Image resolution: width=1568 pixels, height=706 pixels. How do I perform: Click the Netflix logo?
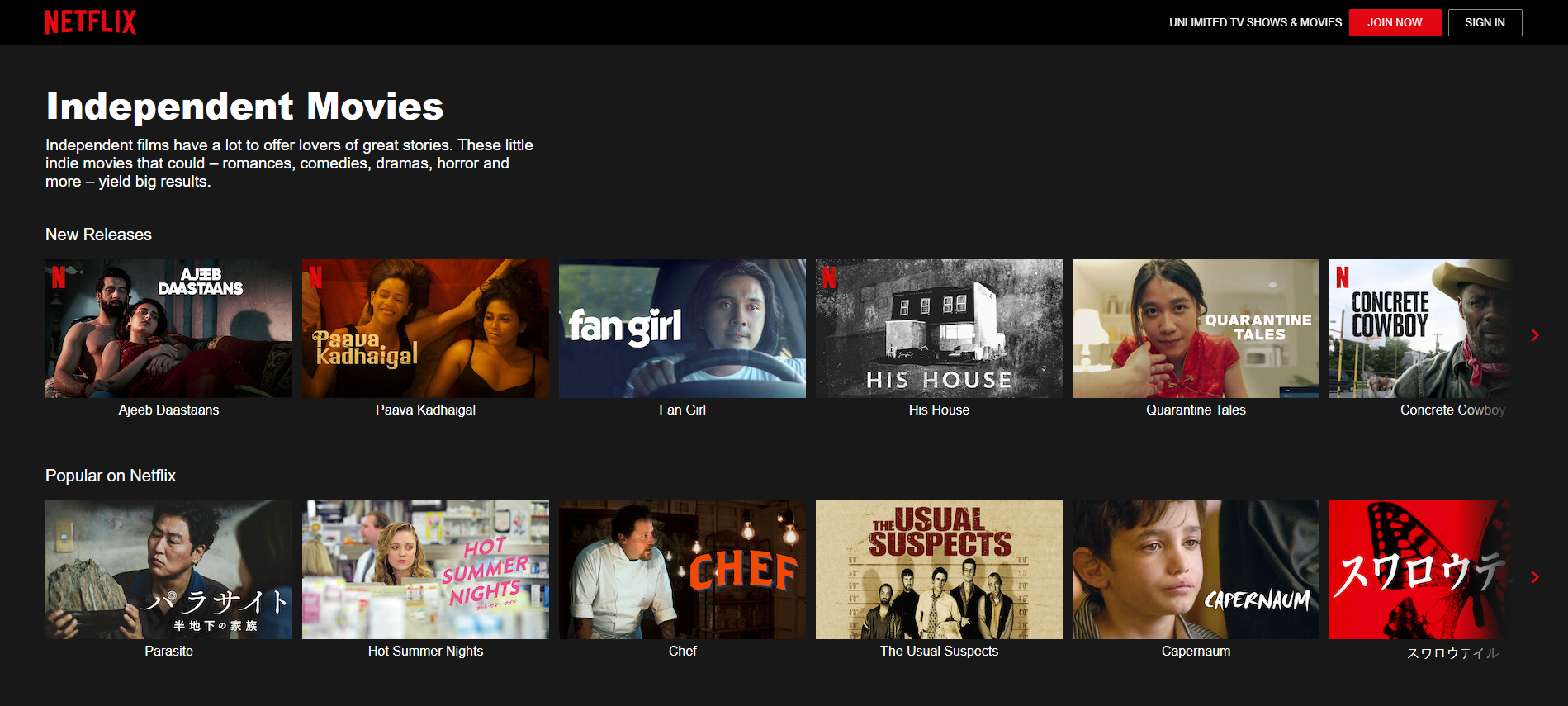click(91, 22)
